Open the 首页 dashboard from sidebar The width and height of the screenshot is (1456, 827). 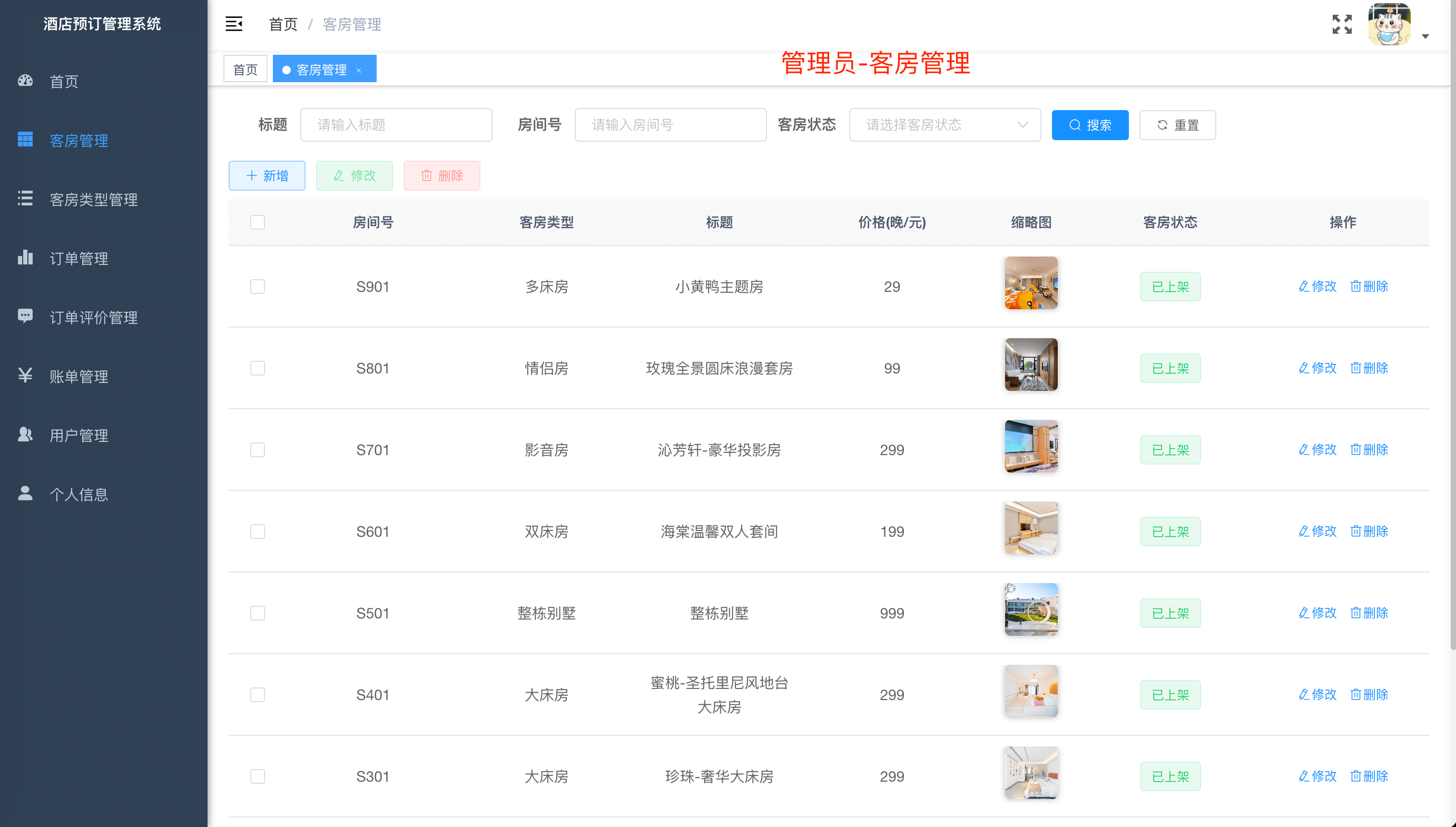coord(63,82)
